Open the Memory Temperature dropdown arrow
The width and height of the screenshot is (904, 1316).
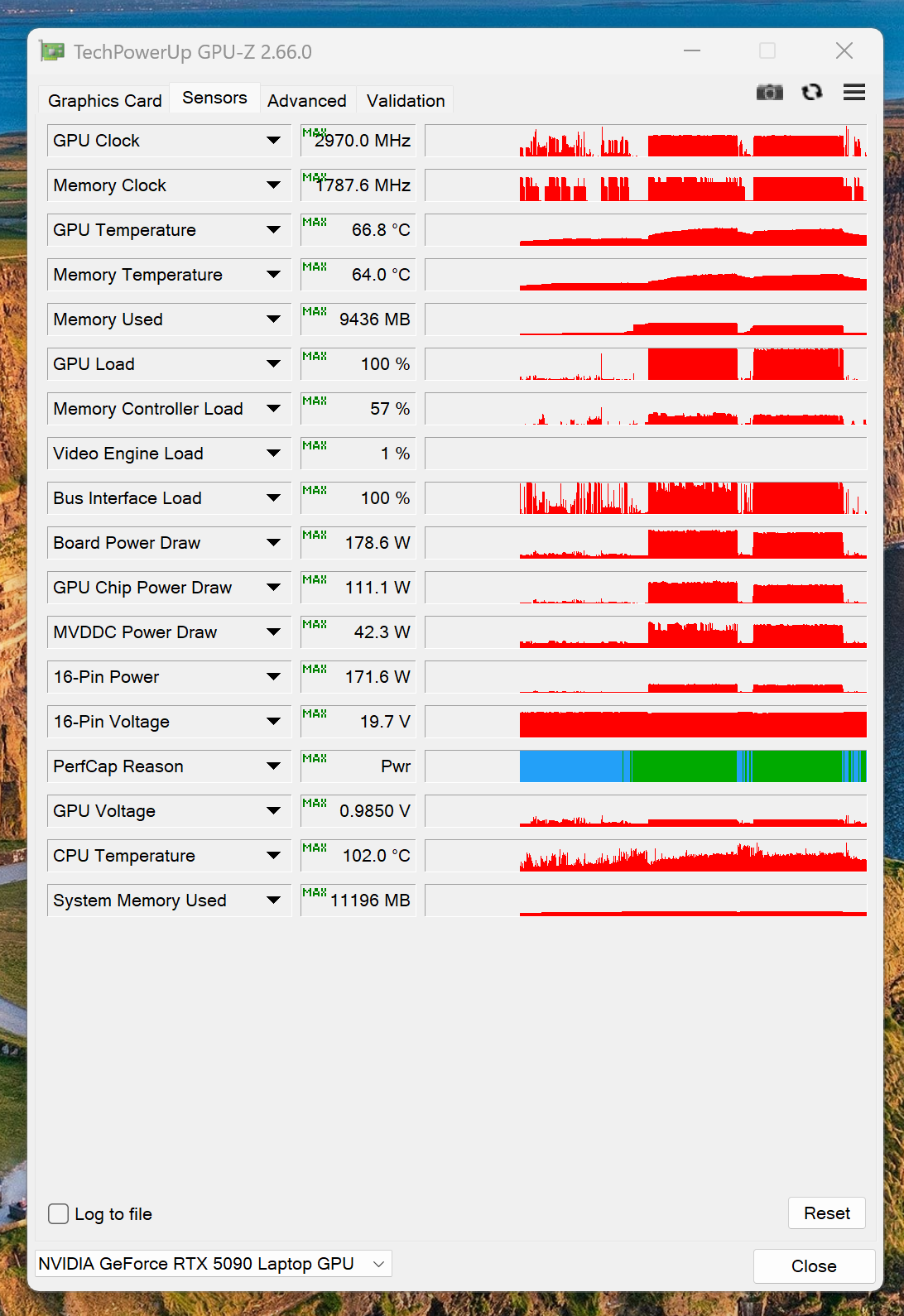click(x=273, y=275)
